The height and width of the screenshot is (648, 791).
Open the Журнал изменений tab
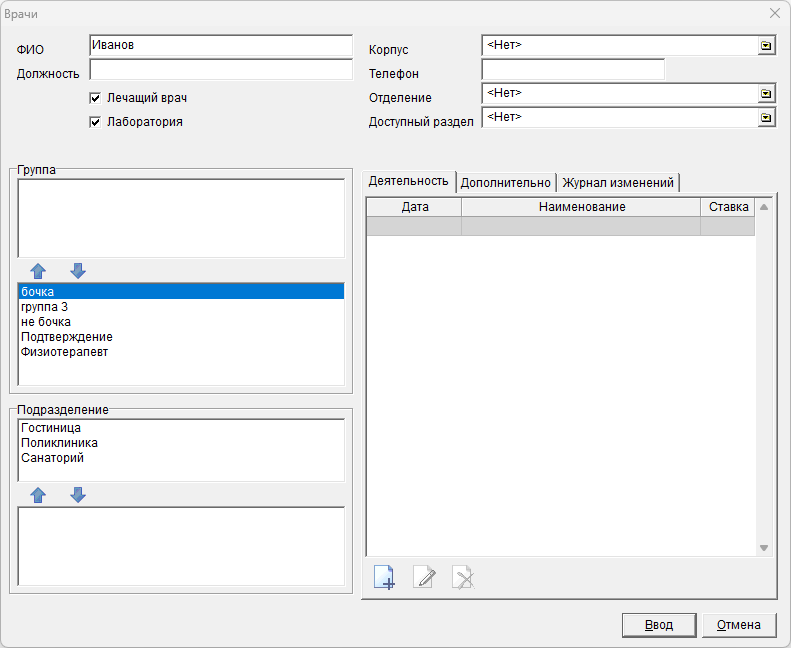618,183
